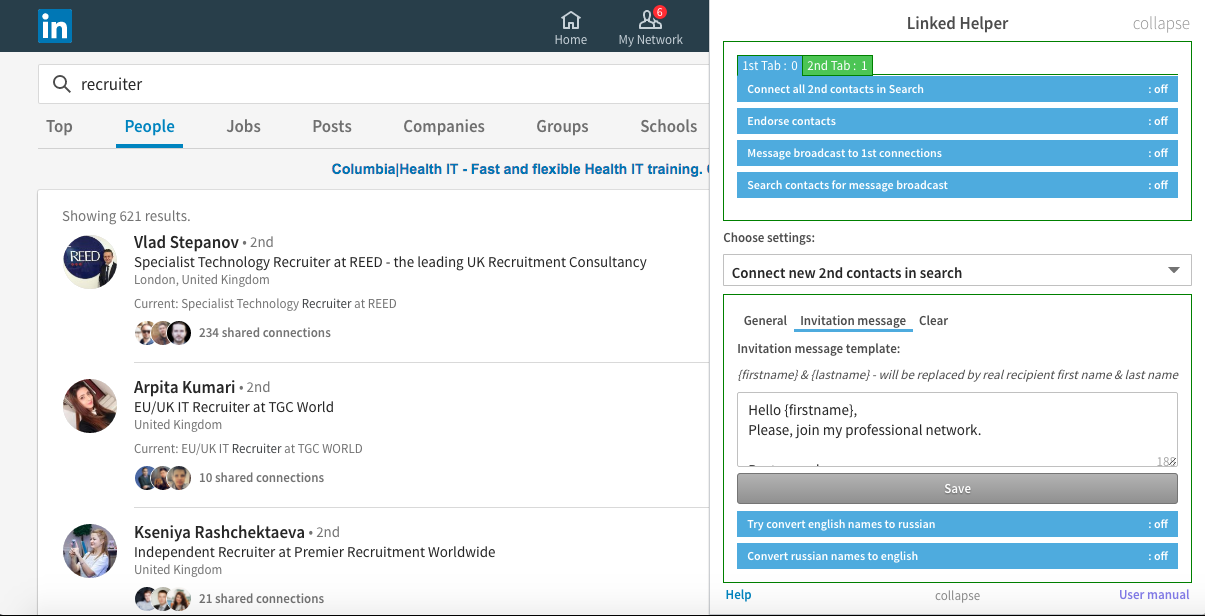View 21 shared connections
This screenshot has height=616, width=1205.
point(261,599)
